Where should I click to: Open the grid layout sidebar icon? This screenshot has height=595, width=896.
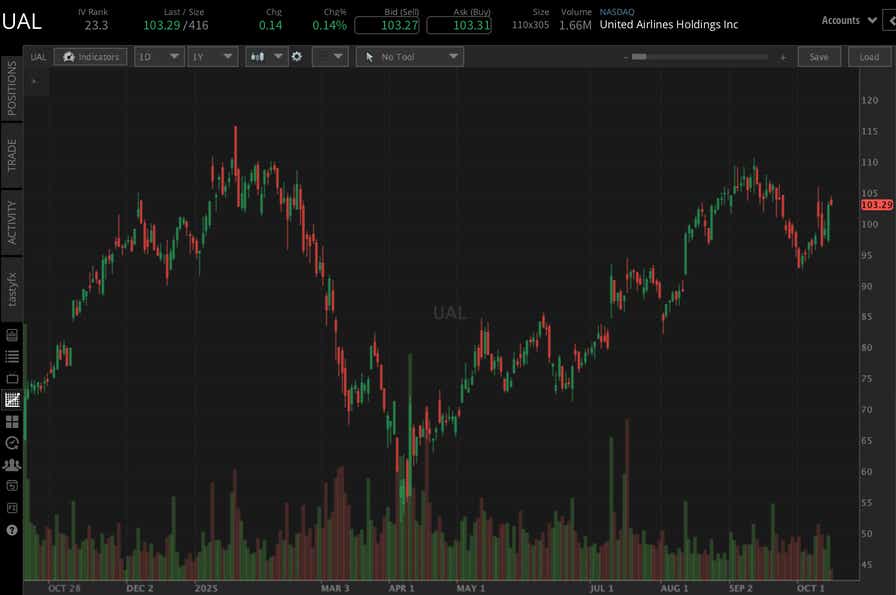(x=12, y=422)
